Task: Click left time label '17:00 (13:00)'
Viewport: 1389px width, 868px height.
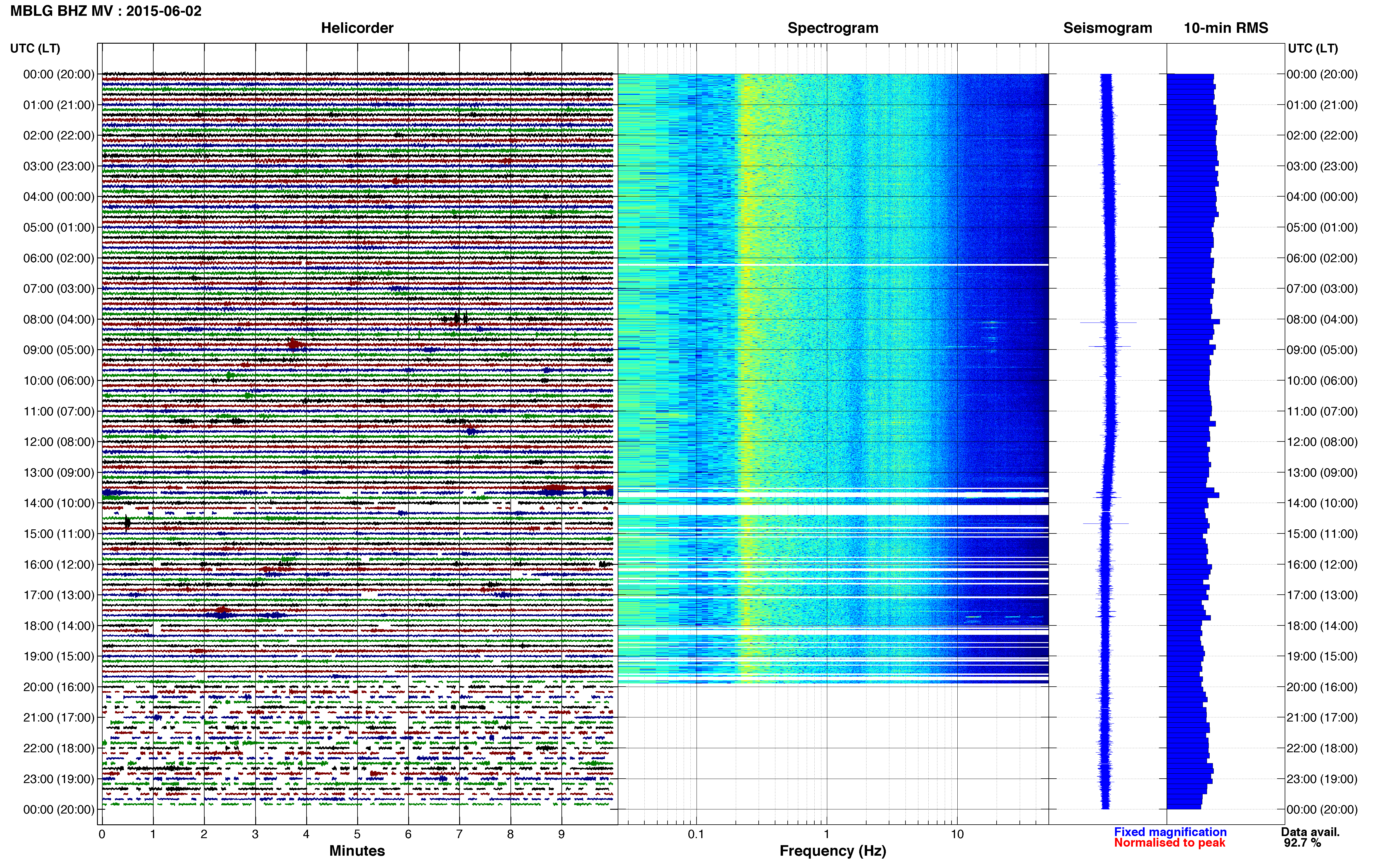Action: tap(59, 595)
